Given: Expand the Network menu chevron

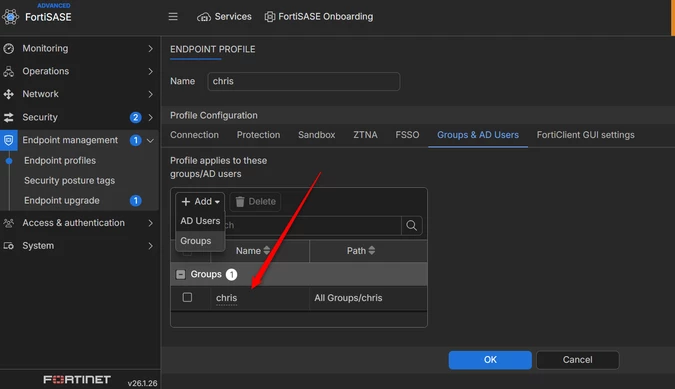Looking at the screenshot, I should 150,94.
